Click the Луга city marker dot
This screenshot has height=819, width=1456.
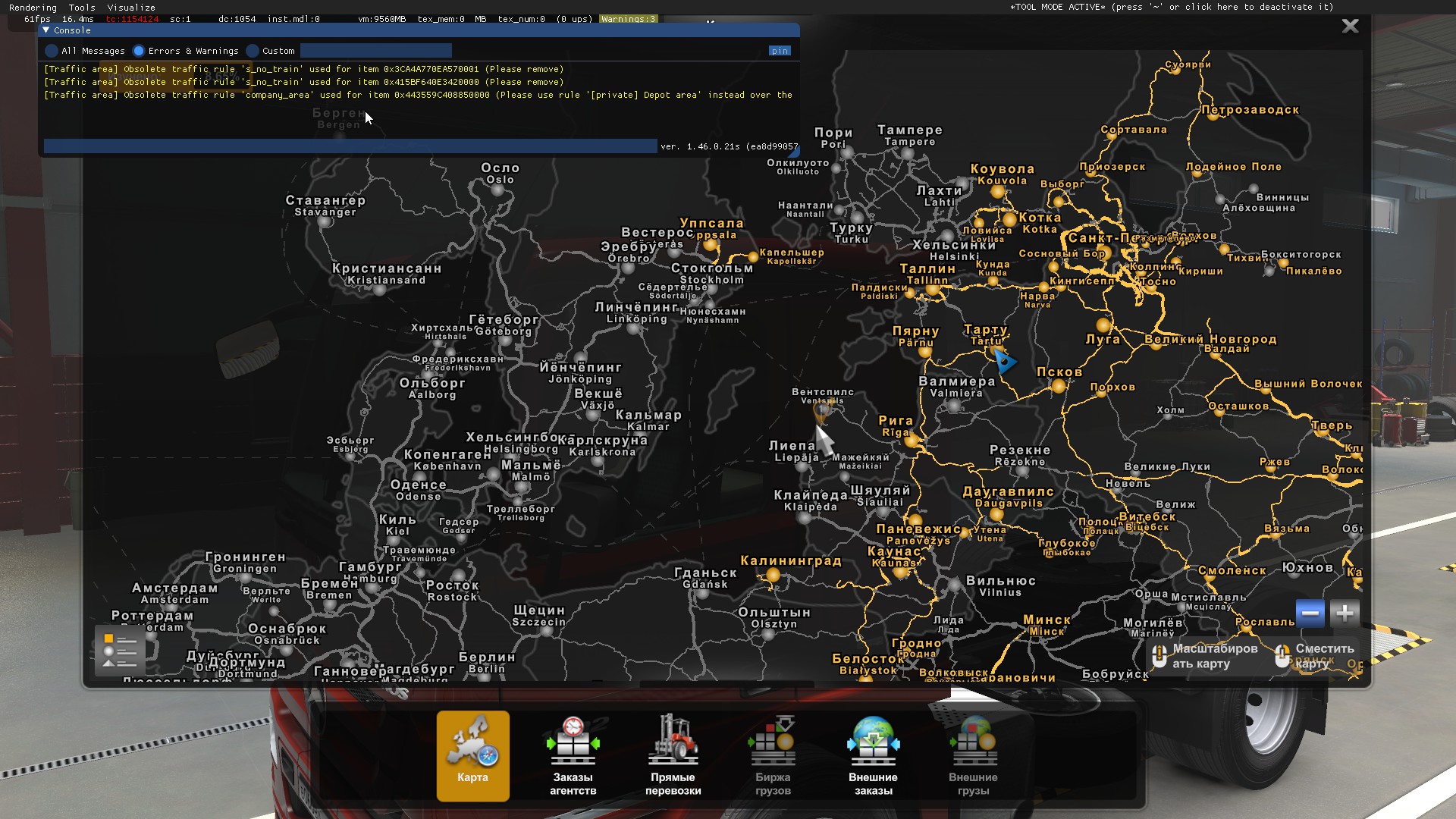point(1103,325)
